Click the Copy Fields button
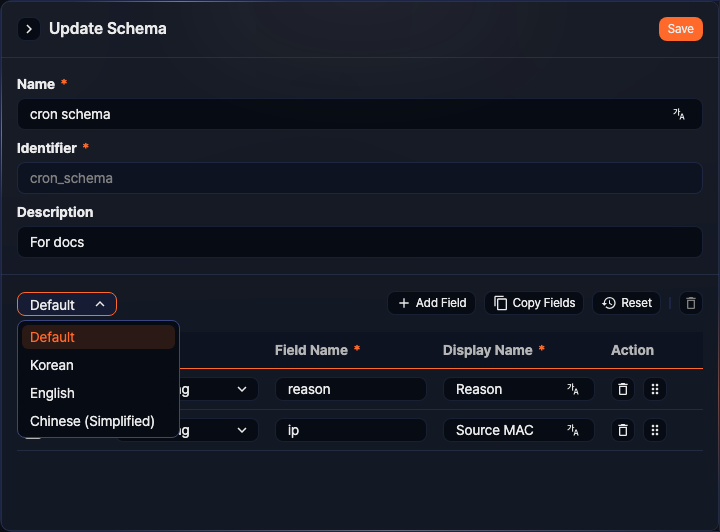The height and width of the screenshot is (532, 720). (535, 303)
